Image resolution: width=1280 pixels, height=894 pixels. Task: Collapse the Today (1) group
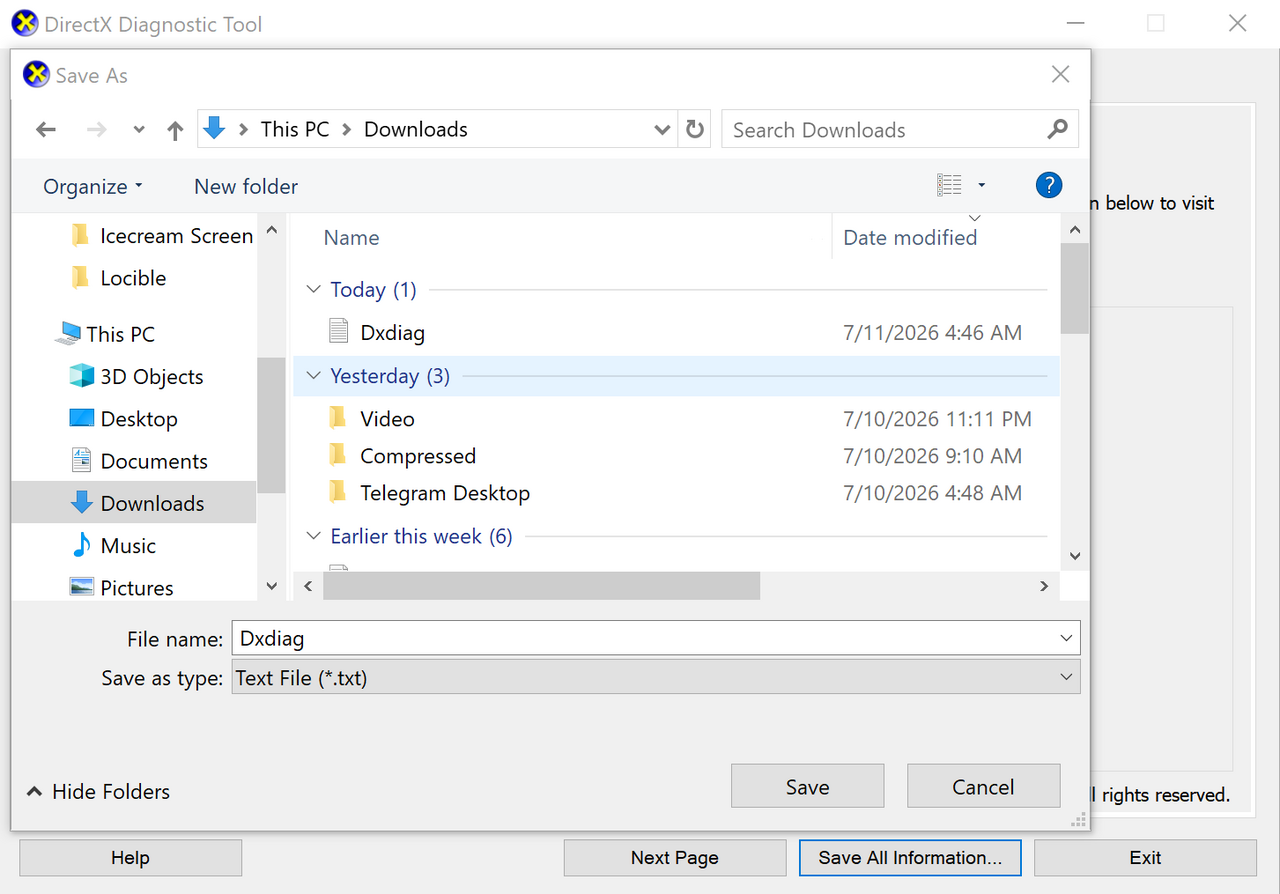313,290
